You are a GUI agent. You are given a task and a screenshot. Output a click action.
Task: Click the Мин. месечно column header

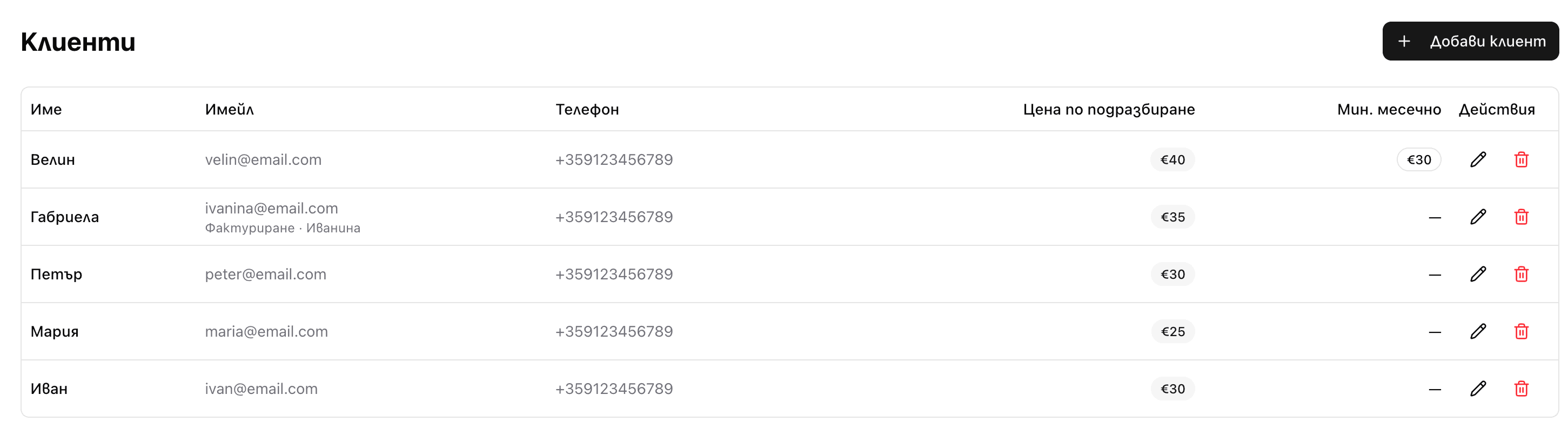click(1389, 110)
